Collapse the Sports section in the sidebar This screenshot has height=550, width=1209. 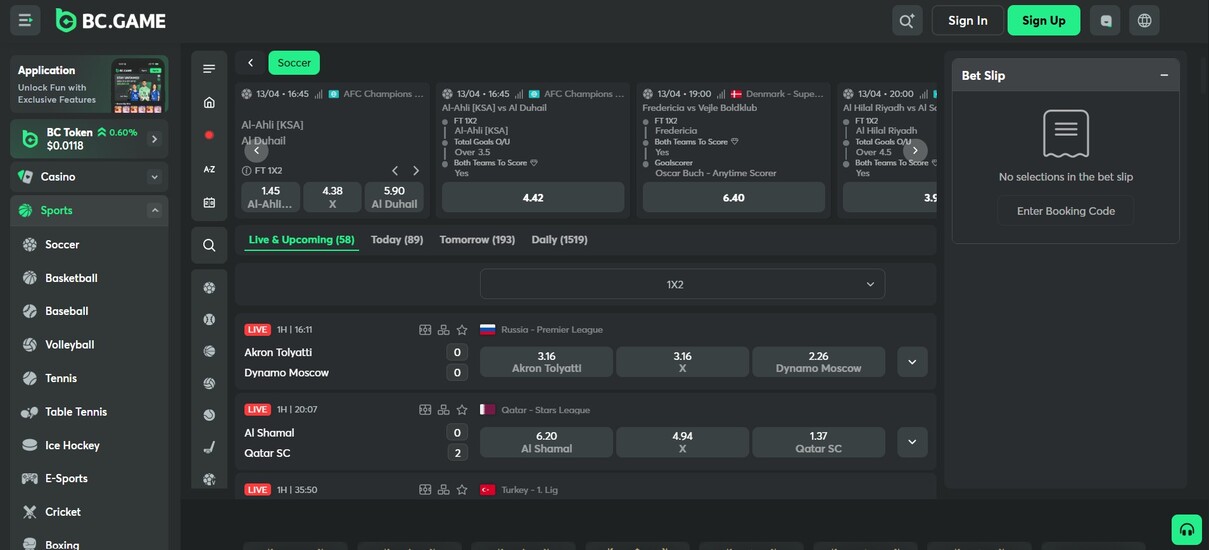154,211
